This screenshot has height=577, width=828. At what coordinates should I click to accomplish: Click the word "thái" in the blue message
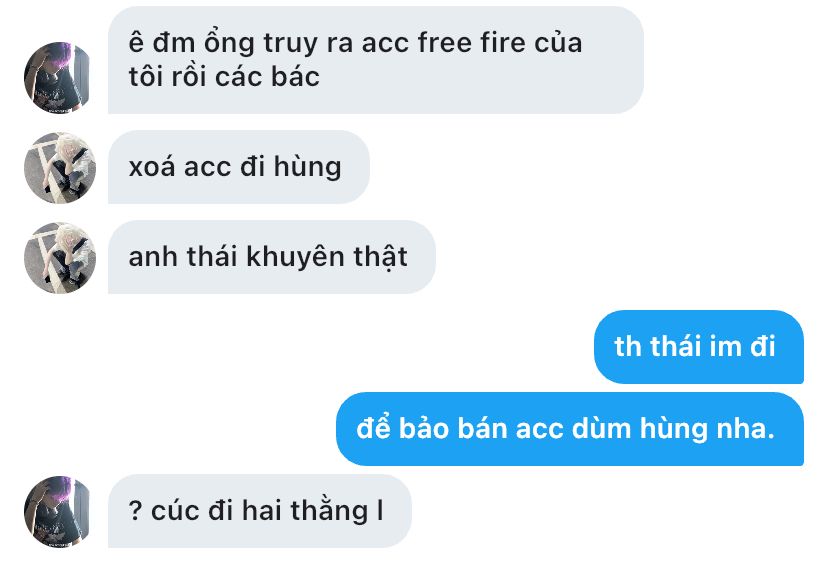676,347
